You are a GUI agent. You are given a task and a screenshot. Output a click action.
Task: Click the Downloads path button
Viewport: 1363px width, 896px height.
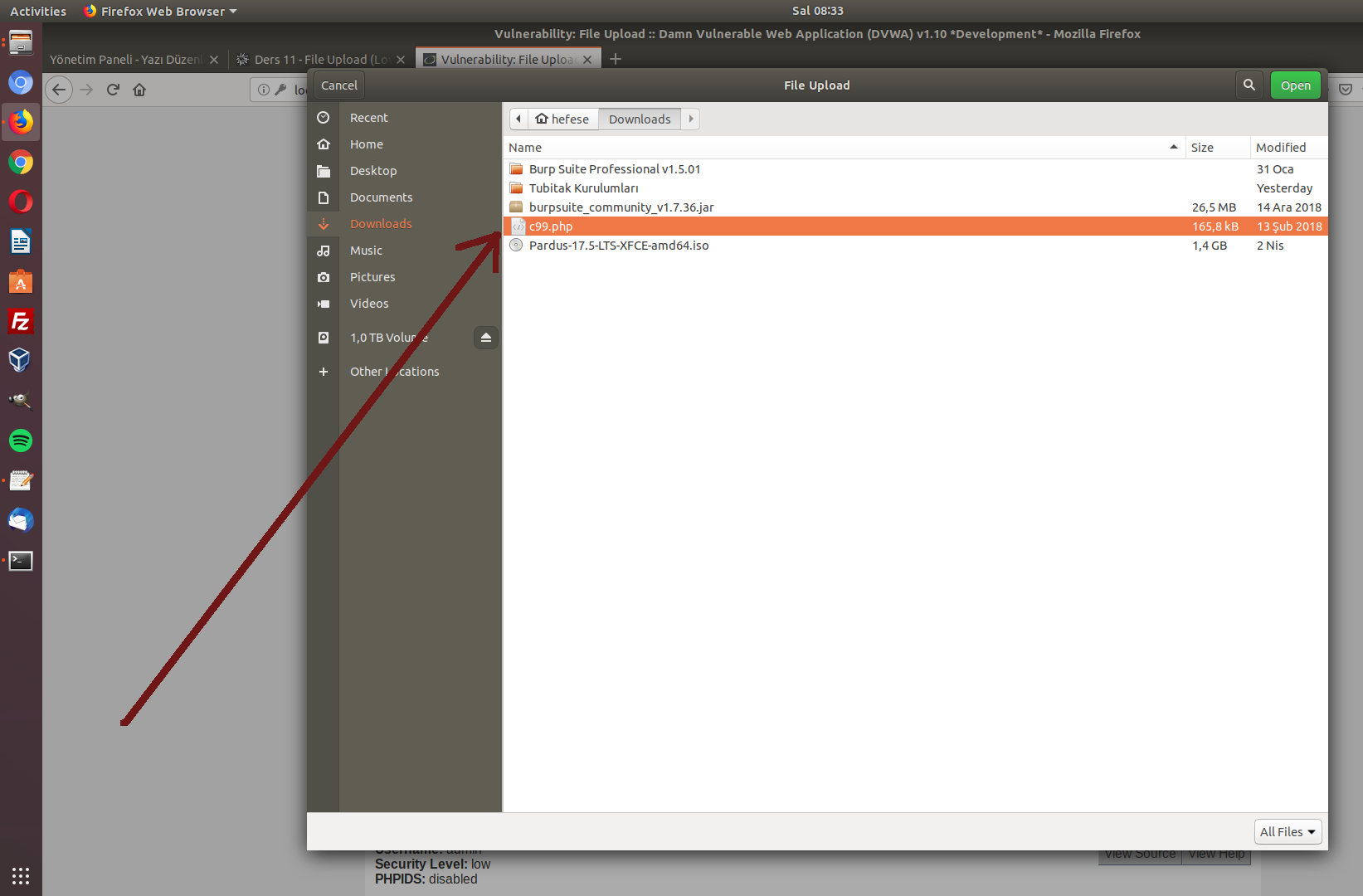click(x=640, y=119)
